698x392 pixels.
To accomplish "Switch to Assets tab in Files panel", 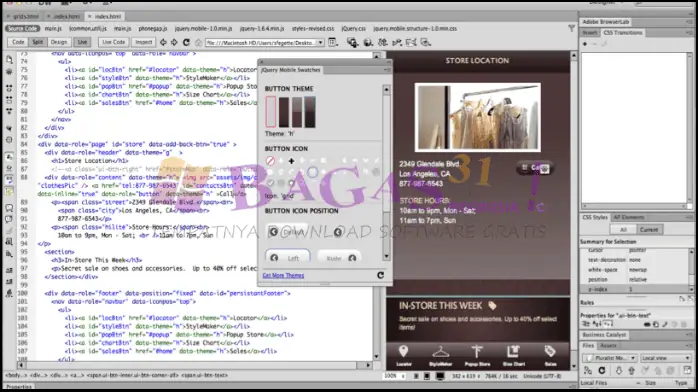I will click(x=609, y=345).
